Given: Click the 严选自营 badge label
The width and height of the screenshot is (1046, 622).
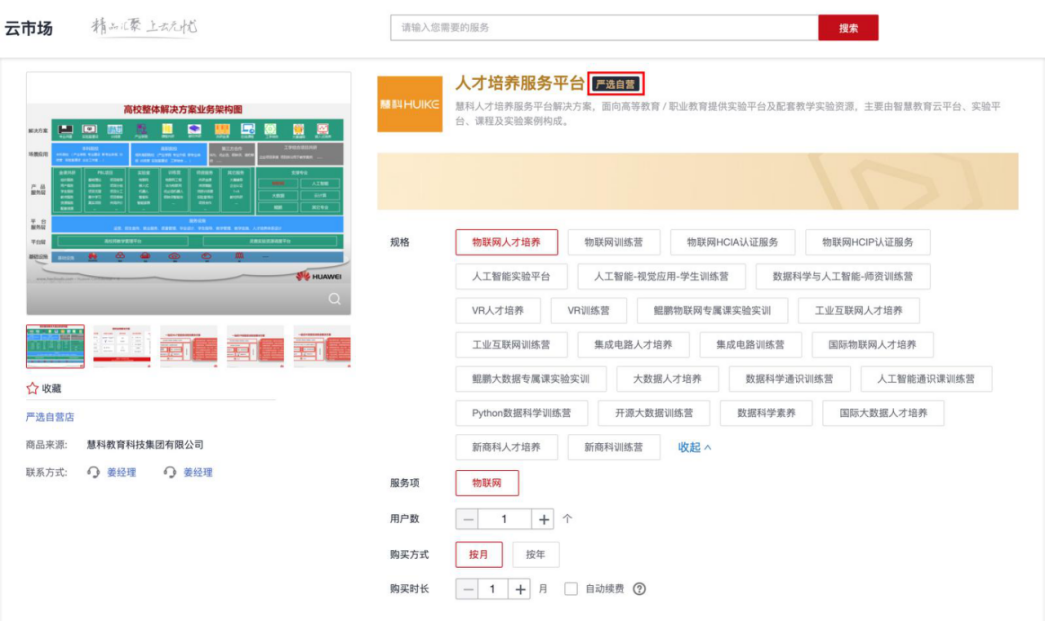Looking at the screenshot, I should pyautogui.click(x=615, y=84).
